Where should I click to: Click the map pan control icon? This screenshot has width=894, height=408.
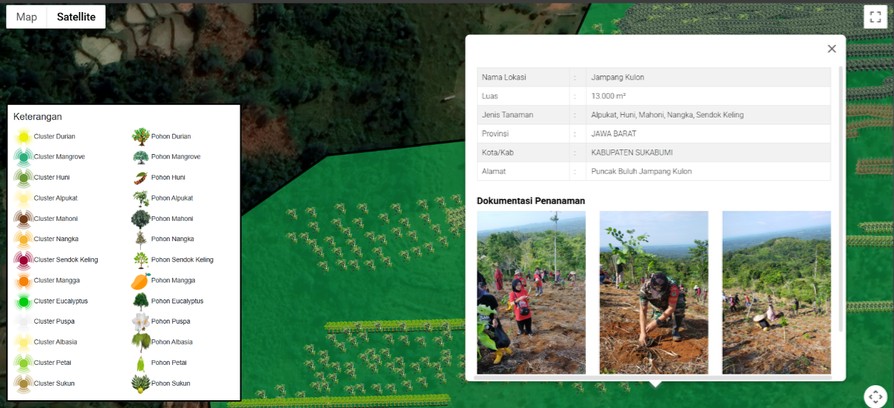coord(875,396)
